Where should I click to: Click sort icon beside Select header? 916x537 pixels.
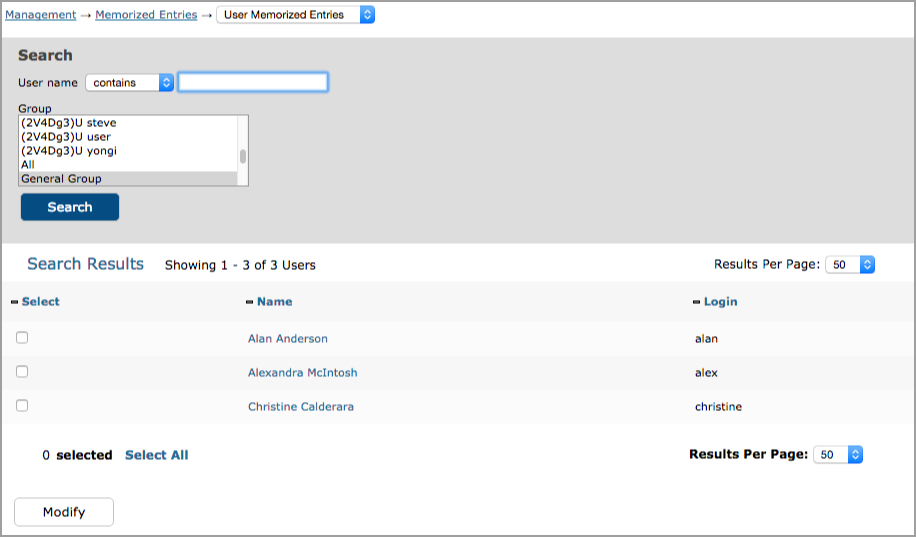click(15, 302)
